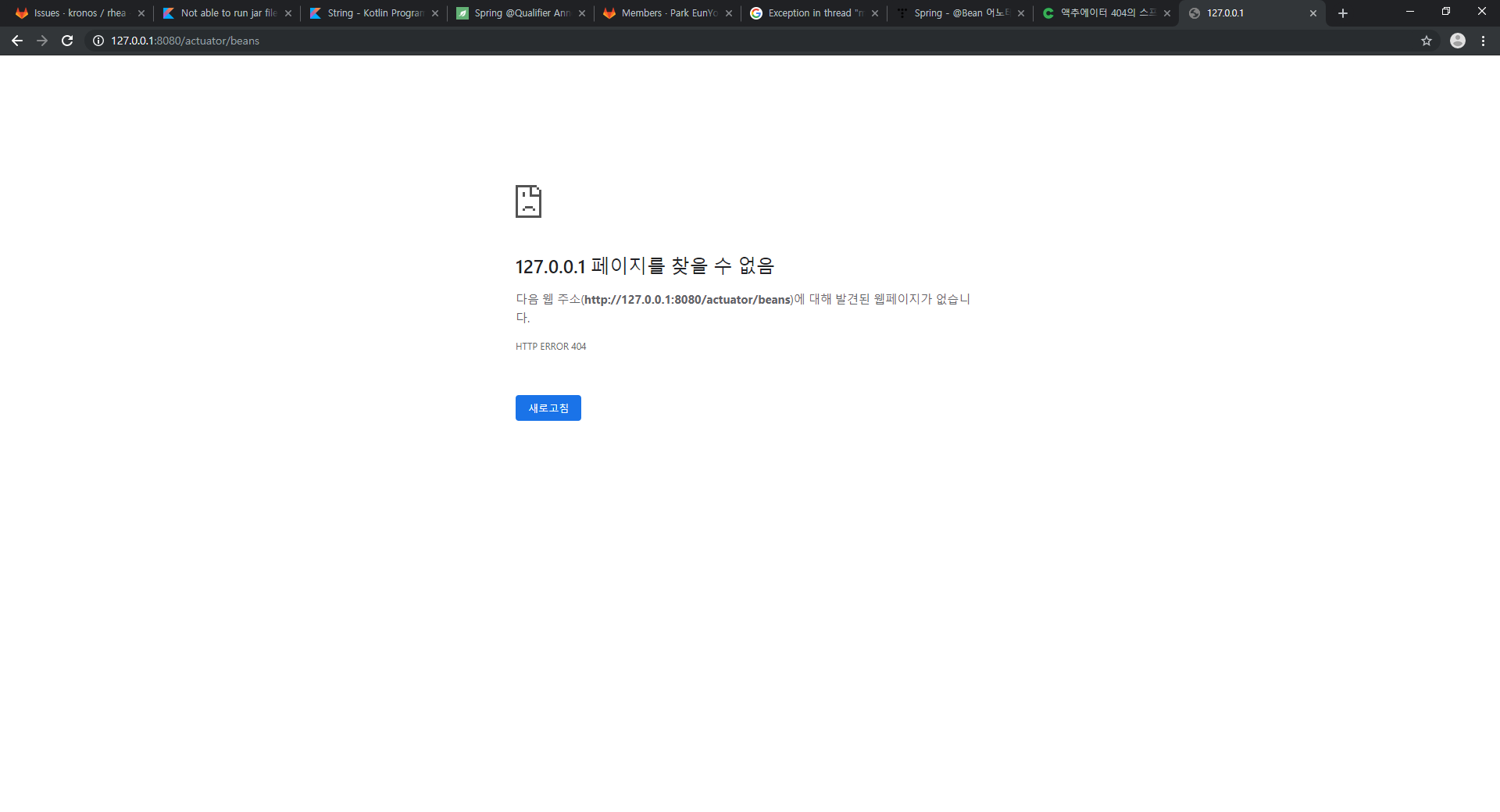Click the 'HTTP ERROR 404' text
Image resolution: width=1500 pixels, height=812 pixels.
click(551, 347)
